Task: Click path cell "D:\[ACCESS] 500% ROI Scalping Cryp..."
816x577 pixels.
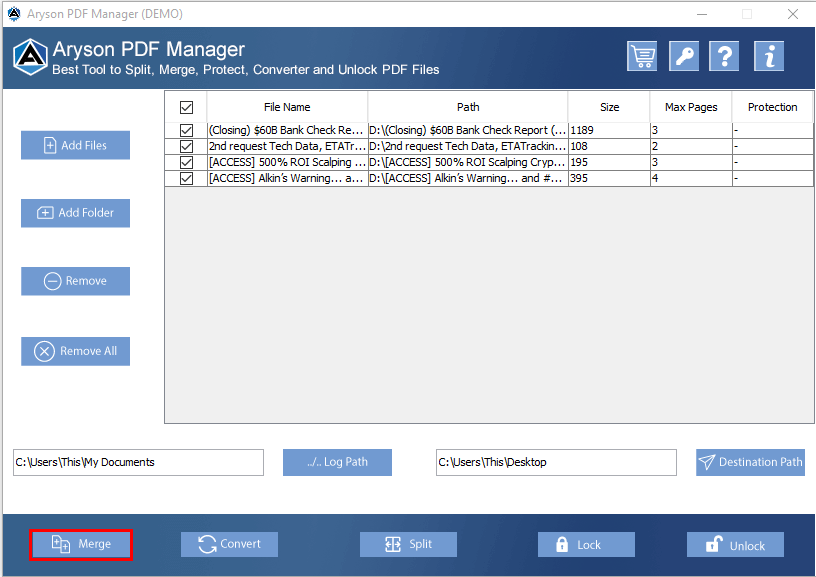Action: click(468, 162)
